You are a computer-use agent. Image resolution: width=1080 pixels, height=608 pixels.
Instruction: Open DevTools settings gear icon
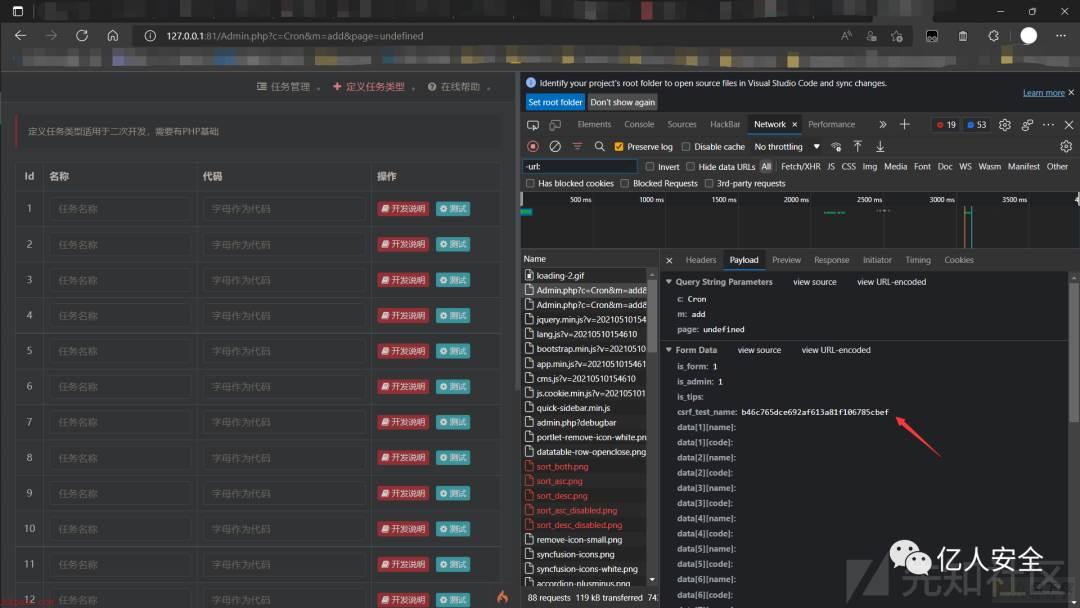[1004, 125]
